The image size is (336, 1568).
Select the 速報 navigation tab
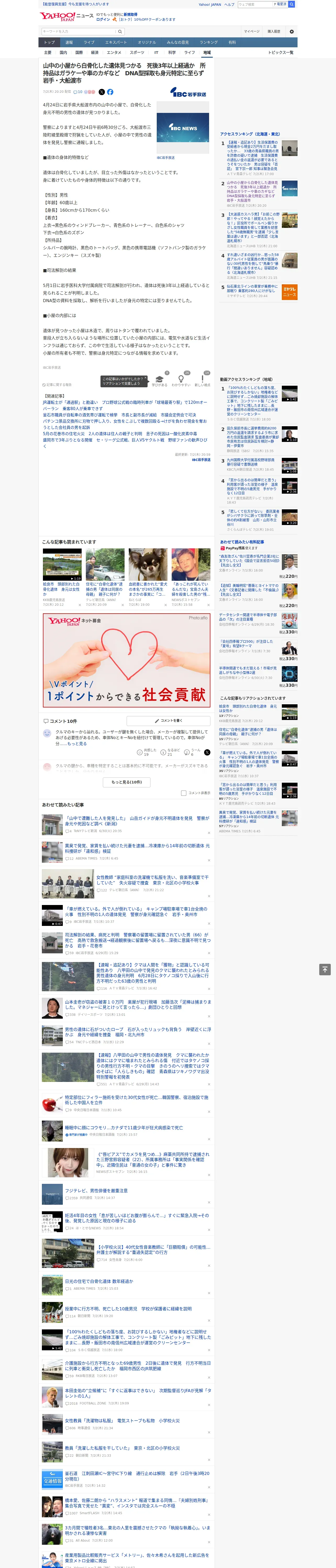69,42
